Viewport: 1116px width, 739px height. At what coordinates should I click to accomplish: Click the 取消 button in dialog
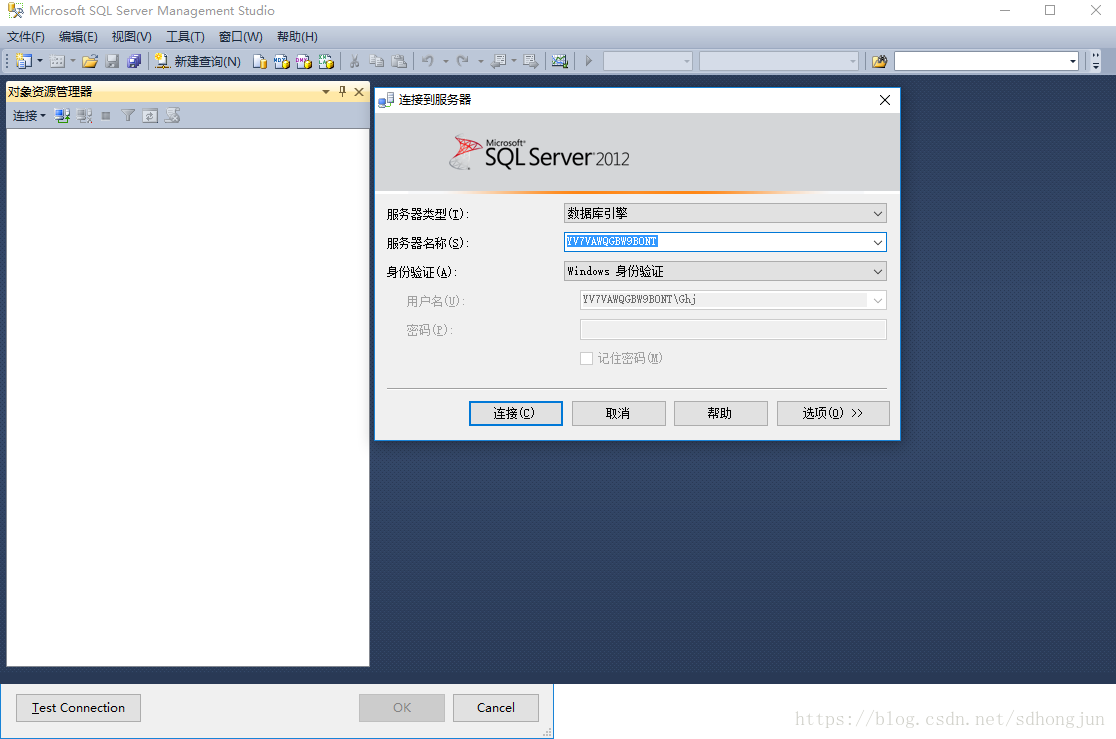point(618,414)
